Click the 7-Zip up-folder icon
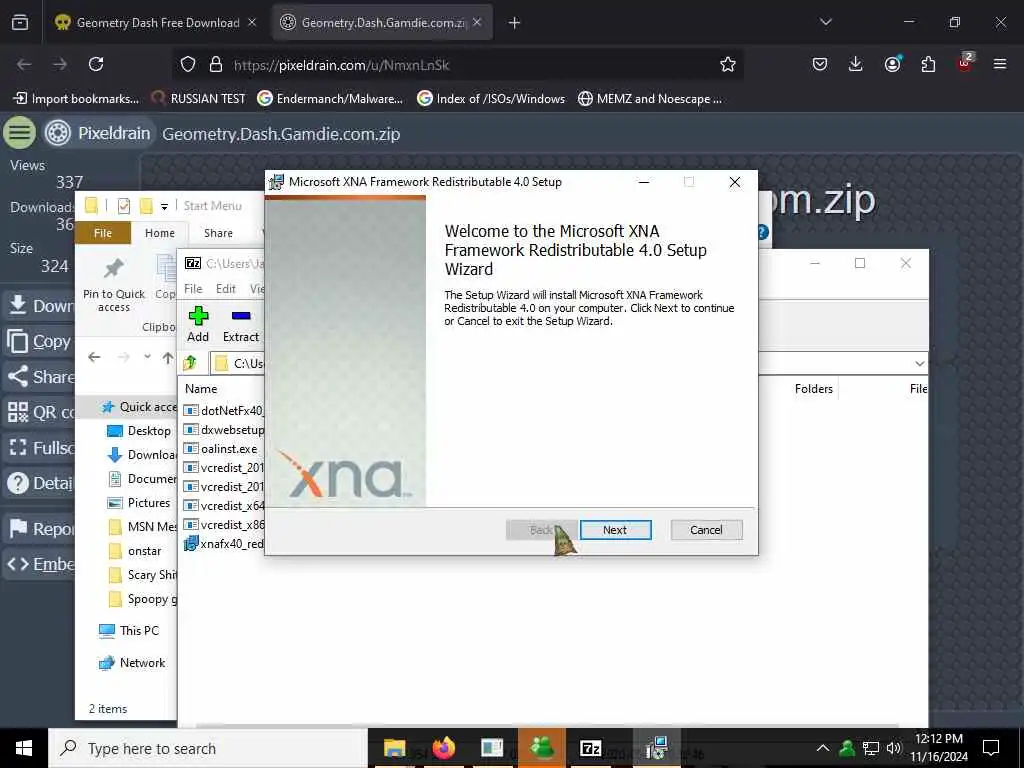The width and height of the screenshot is (1024, 768). coord(191,362)
